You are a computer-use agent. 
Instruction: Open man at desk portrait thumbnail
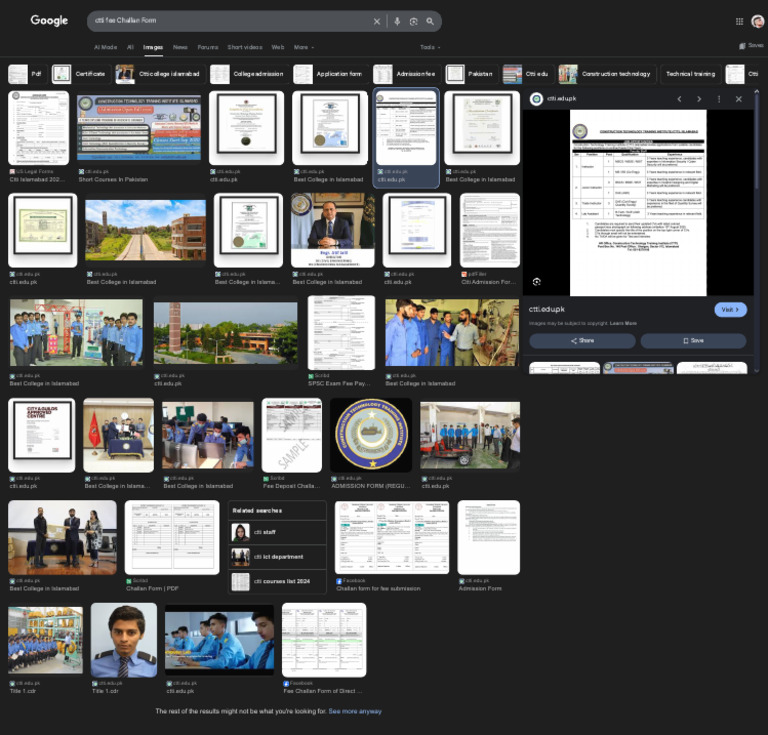tap(333, 230)
